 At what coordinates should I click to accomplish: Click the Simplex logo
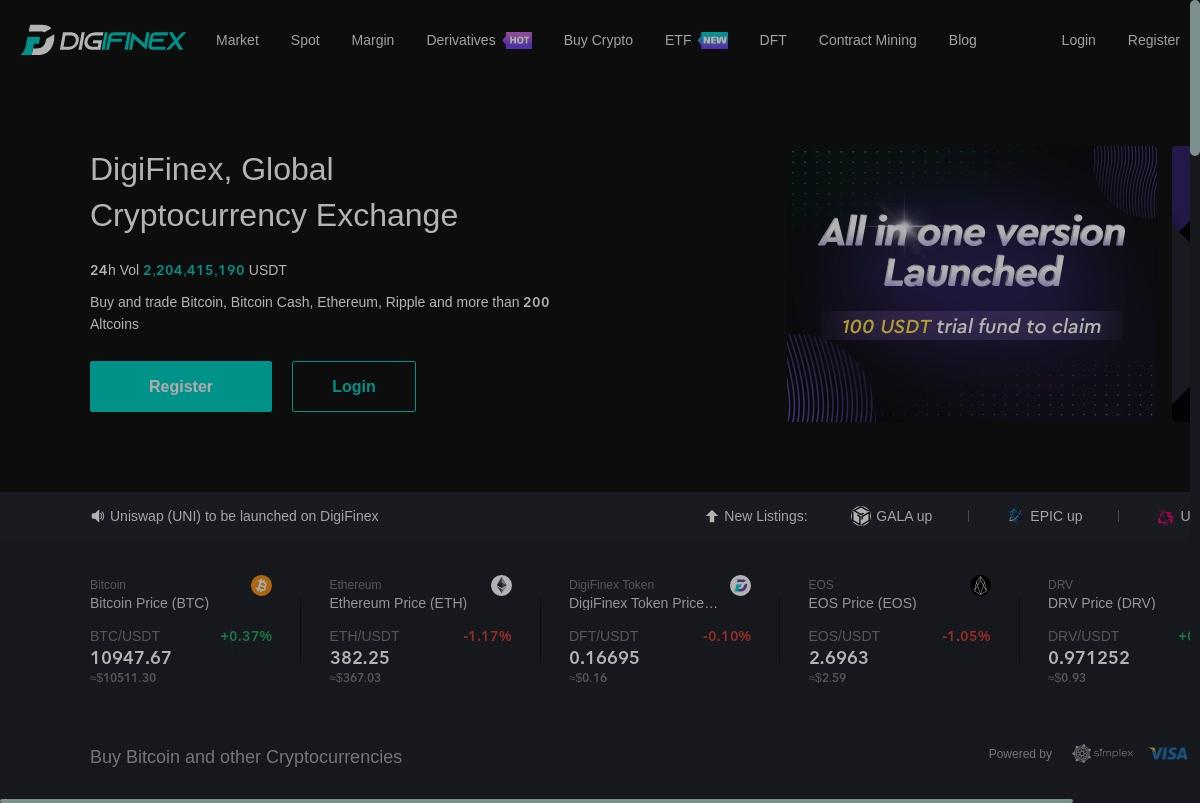point(1102,753)
